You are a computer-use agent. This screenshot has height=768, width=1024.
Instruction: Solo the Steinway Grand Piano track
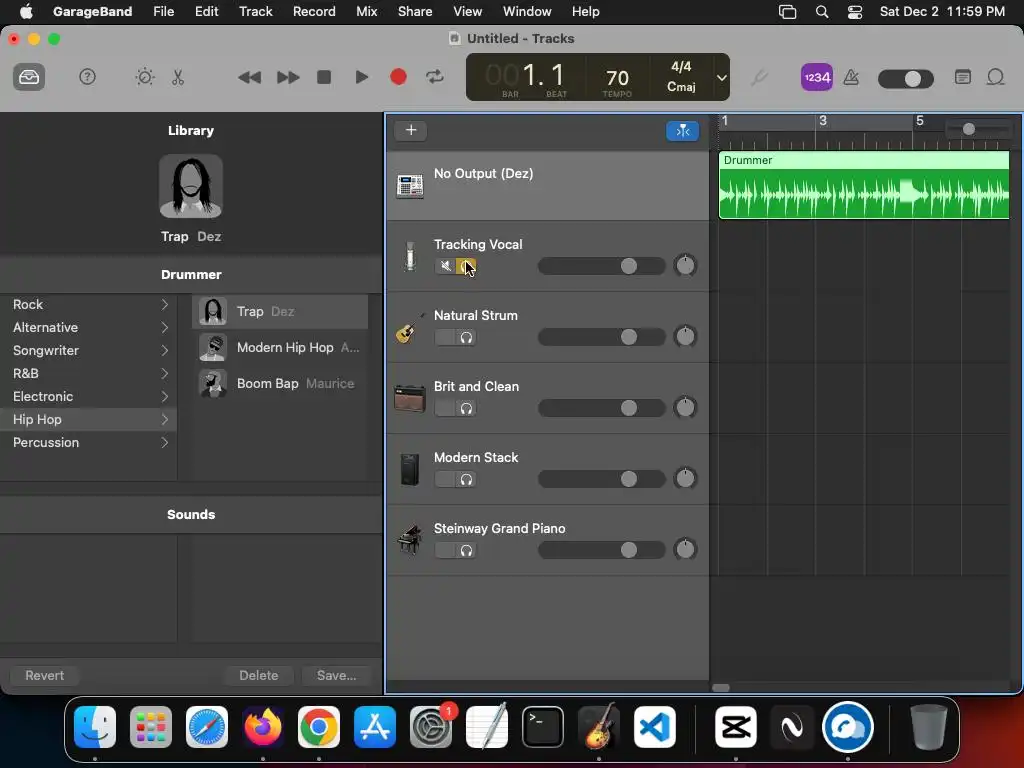point(466,551)
